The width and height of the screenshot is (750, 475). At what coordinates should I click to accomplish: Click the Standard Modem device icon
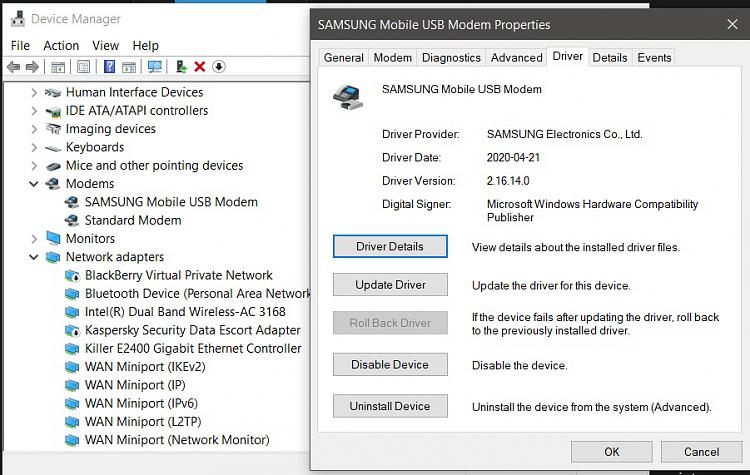coord(72,221)
